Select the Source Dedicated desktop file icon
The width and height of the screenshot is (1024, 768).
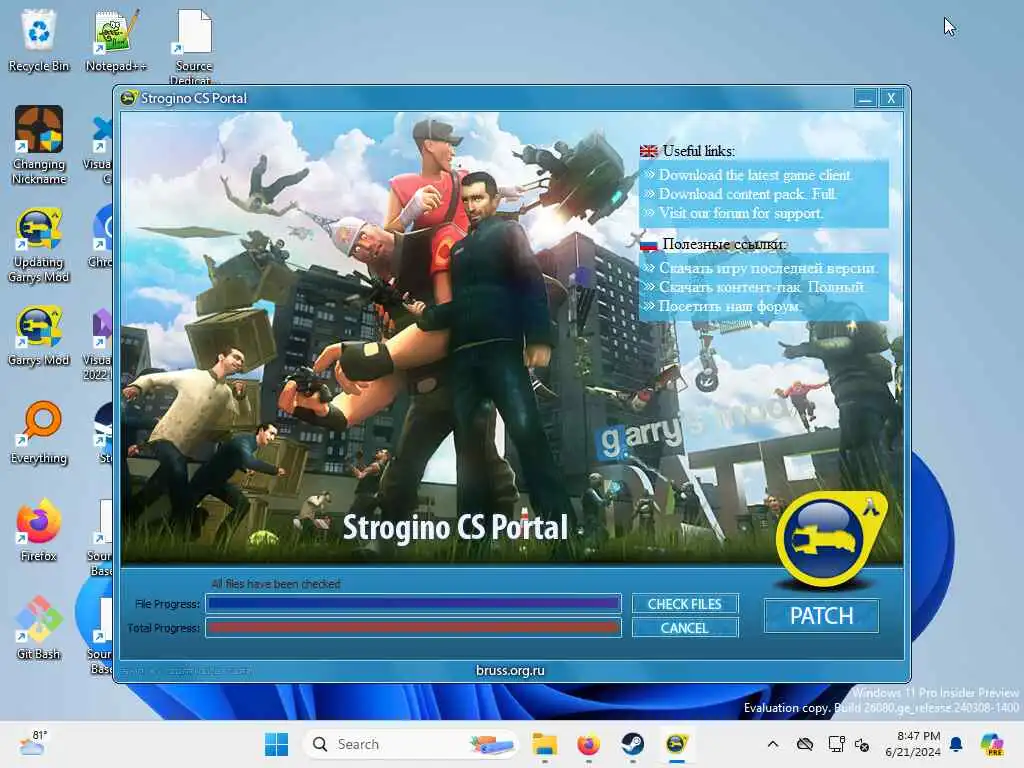pos(193,46)
